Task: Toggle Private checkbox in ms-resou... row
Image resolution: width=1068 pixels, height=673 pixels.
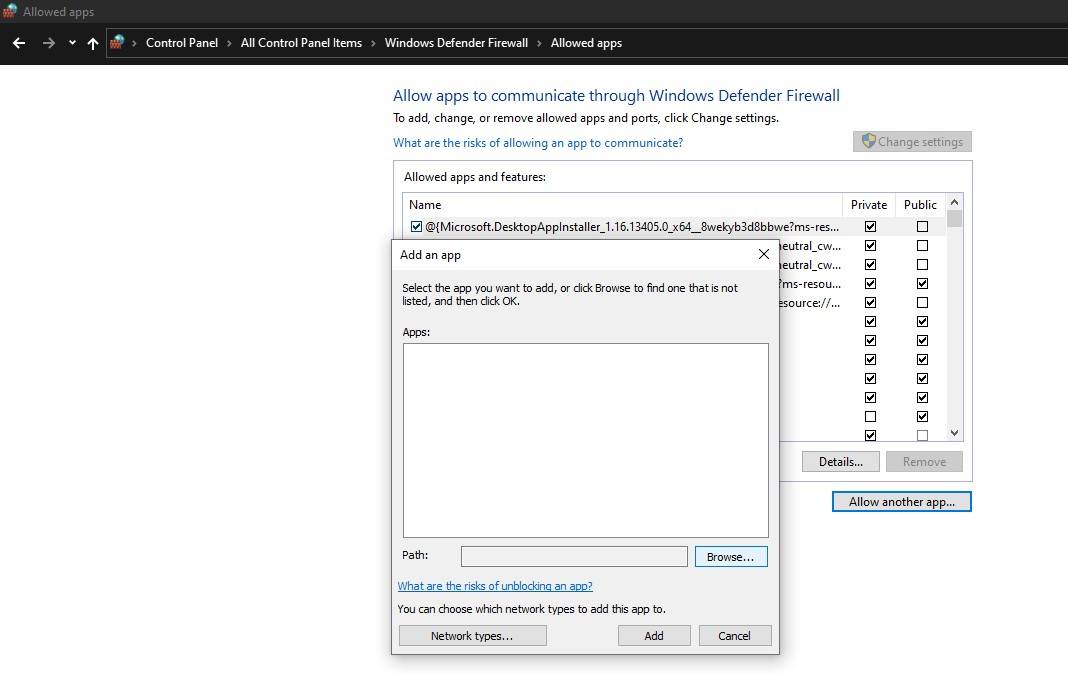Action: tap(870, 283)
